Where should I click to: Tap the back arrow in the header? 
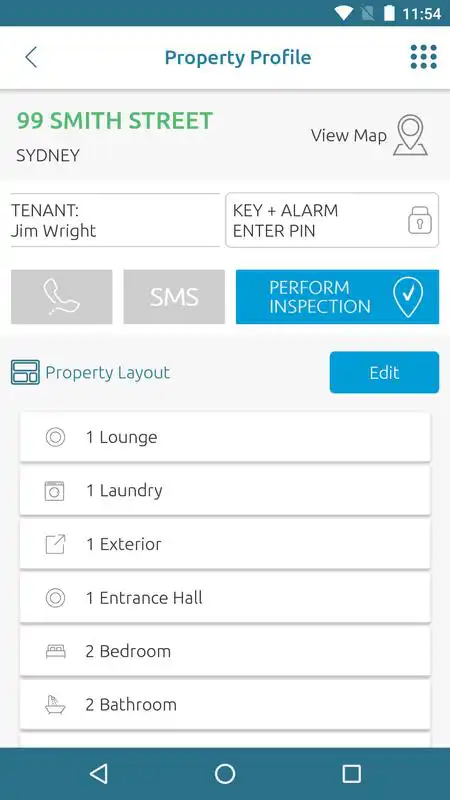tap(31, 57)
